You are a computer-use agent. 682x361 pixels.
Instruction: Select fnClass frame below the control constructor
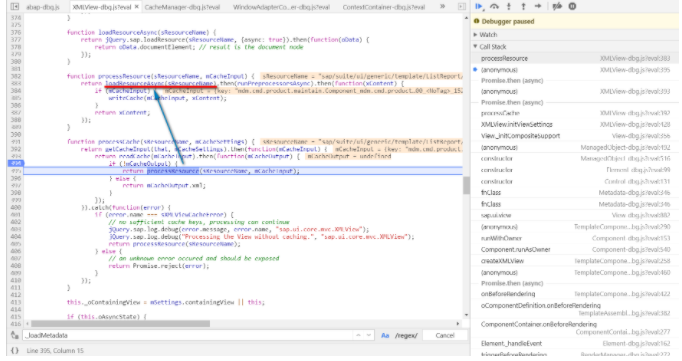pyautogui.click(x=575, y=193)
